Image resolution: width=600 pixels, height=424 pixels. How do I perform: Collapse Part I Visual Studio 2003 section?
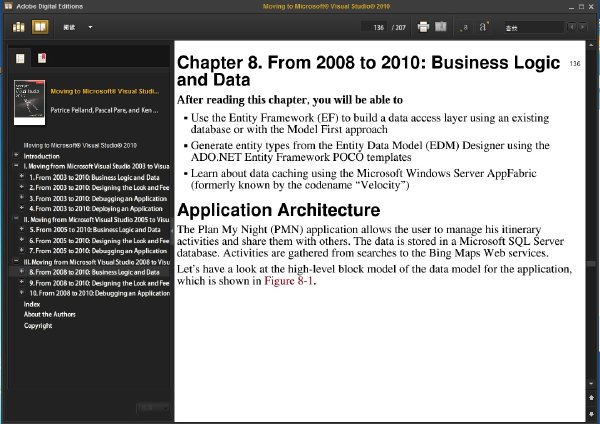(x=16, y=166)
